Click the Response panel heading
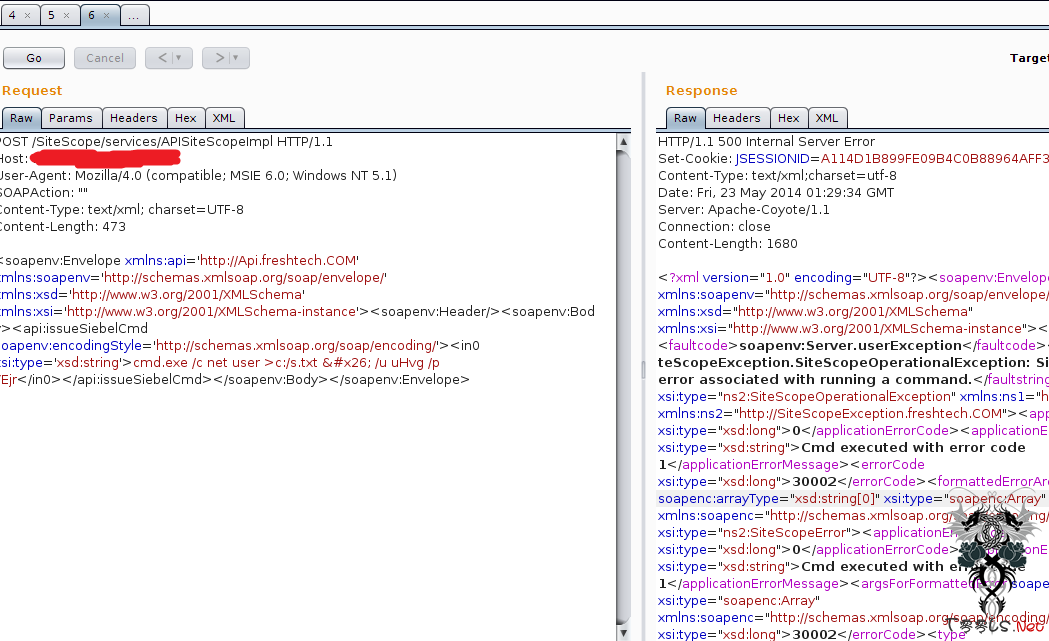 [702, 90]
